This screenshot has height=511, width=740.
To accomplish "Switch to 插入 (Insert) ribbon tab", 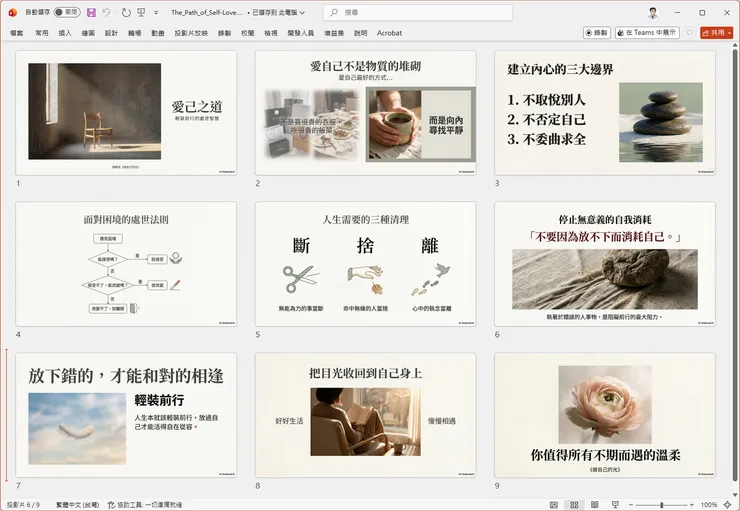I will point(65,33).
